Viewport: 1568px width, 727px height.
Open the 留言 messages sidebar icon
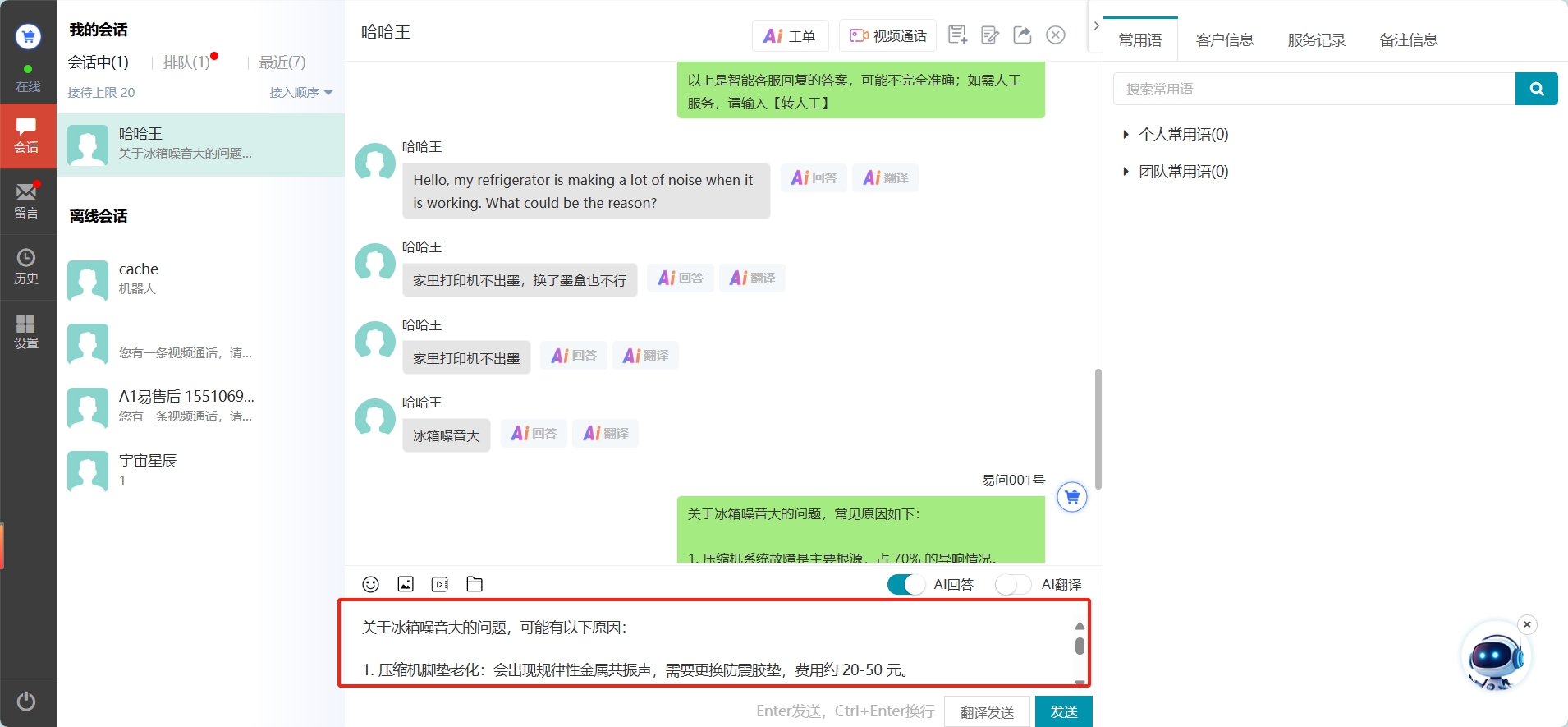click(x=26, y=200)
